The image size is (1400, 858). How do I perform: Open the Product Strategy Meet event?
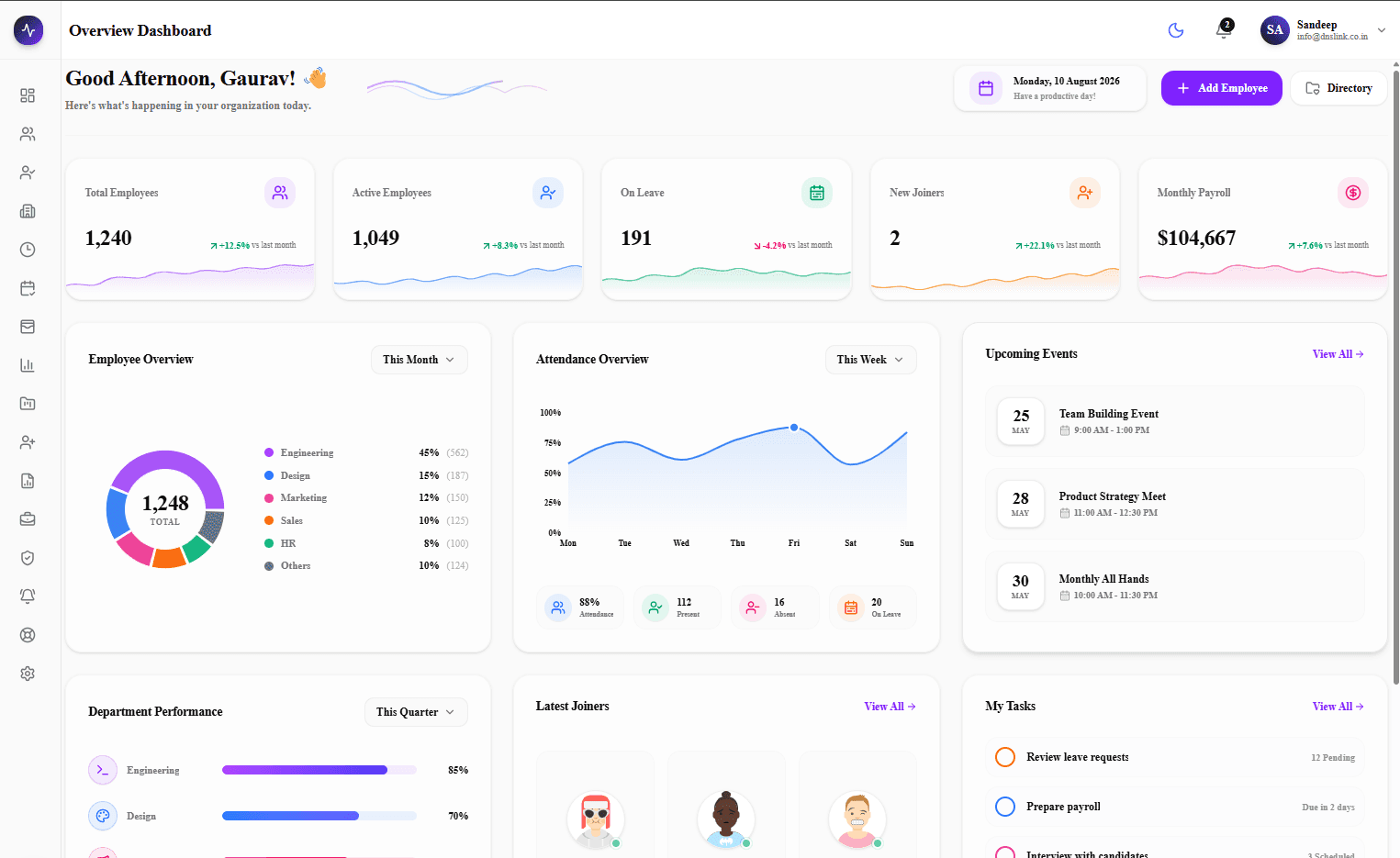1174,504
